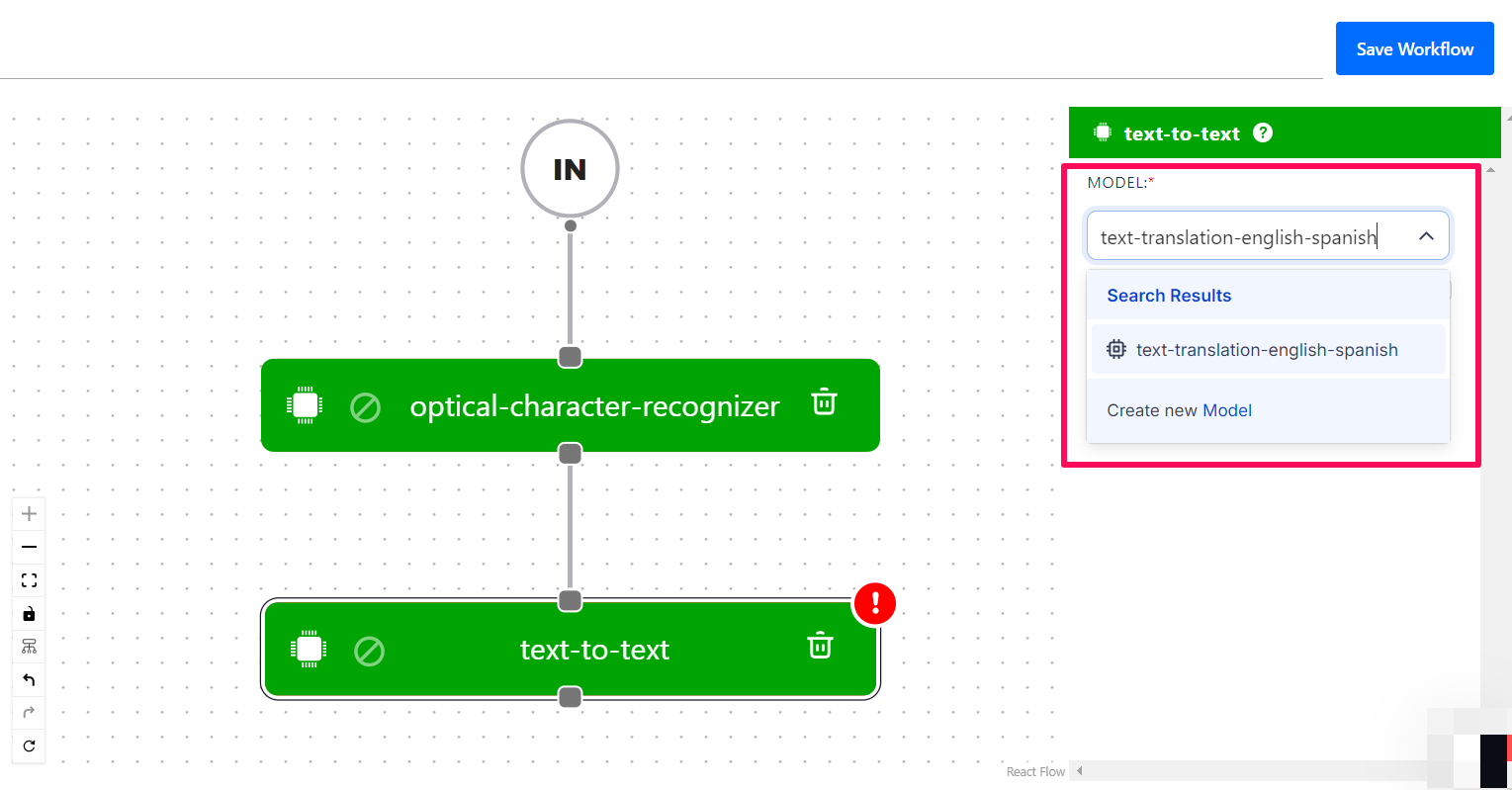Open help for text-to-text panel
The image size is (1512, 790).
(1263, 132)
